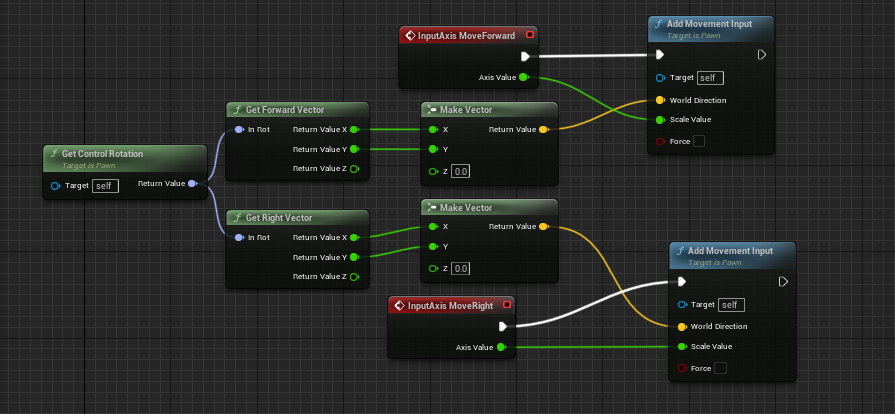Click exec output pin on upper Add Movement Input
The width and height of the screenshot is (895, 414).
pos(761,55)
